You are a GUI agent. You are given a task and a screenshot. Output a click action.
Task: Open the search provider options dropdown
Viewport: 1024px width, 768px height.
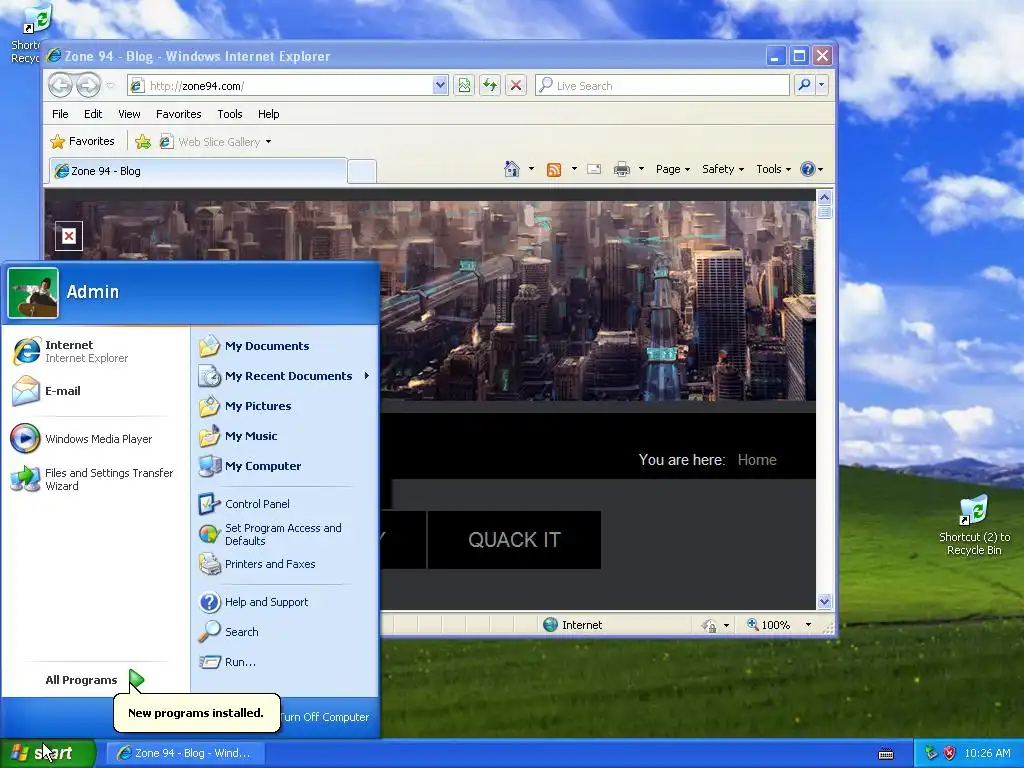822,85
